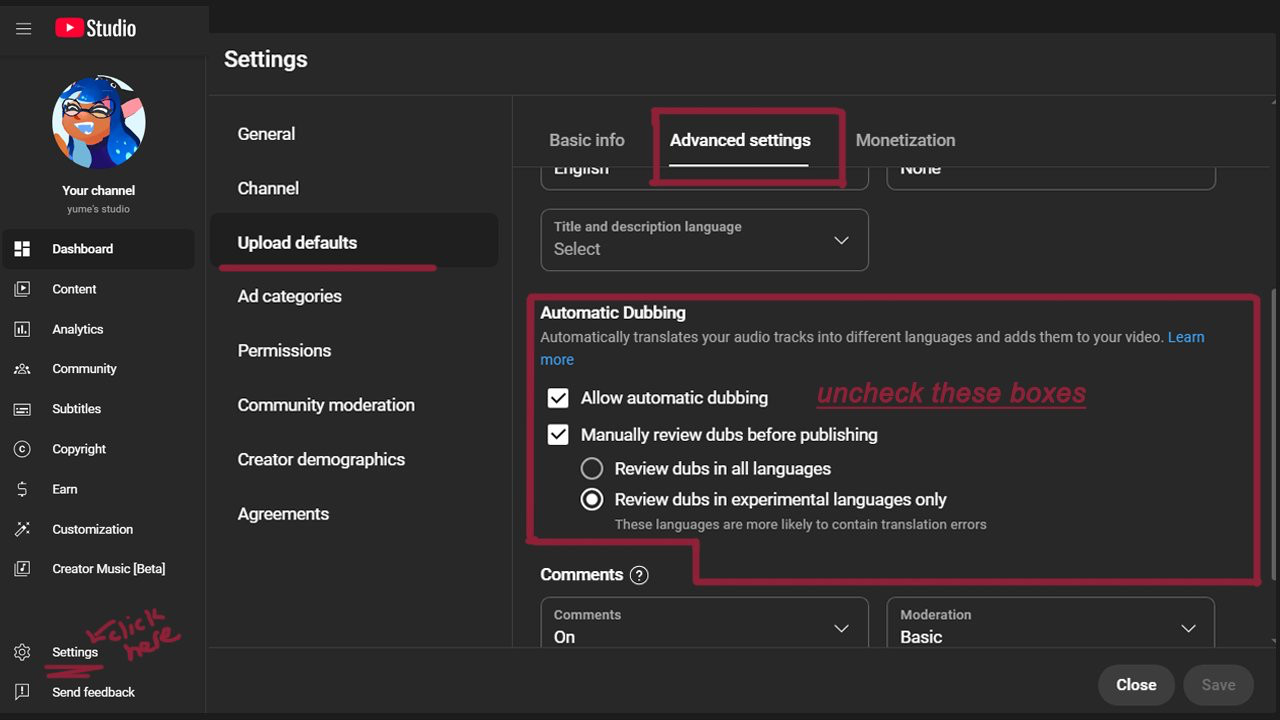Uncheck Allow automatic dubbing
Image resolution: width=1280 pixels, height=720 pixels.
pyautogui.click(x=558, y=398)
